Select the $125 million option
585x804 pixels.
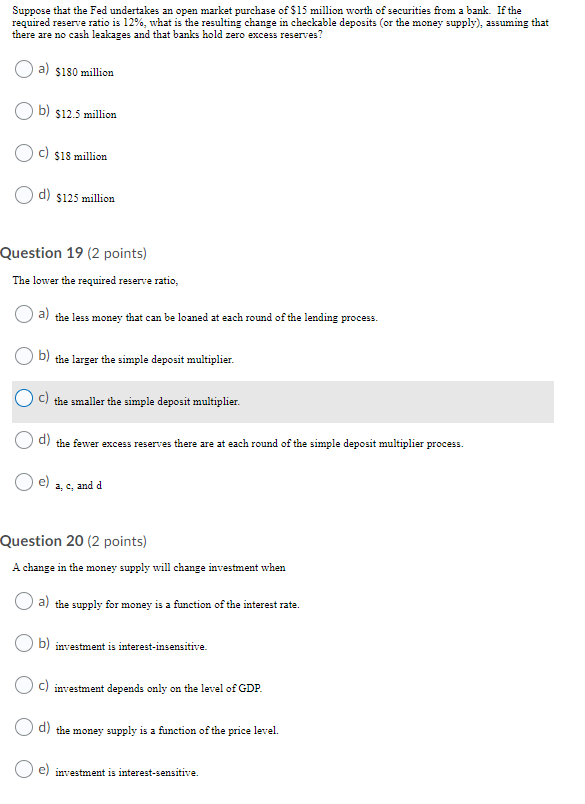(24, 195)
